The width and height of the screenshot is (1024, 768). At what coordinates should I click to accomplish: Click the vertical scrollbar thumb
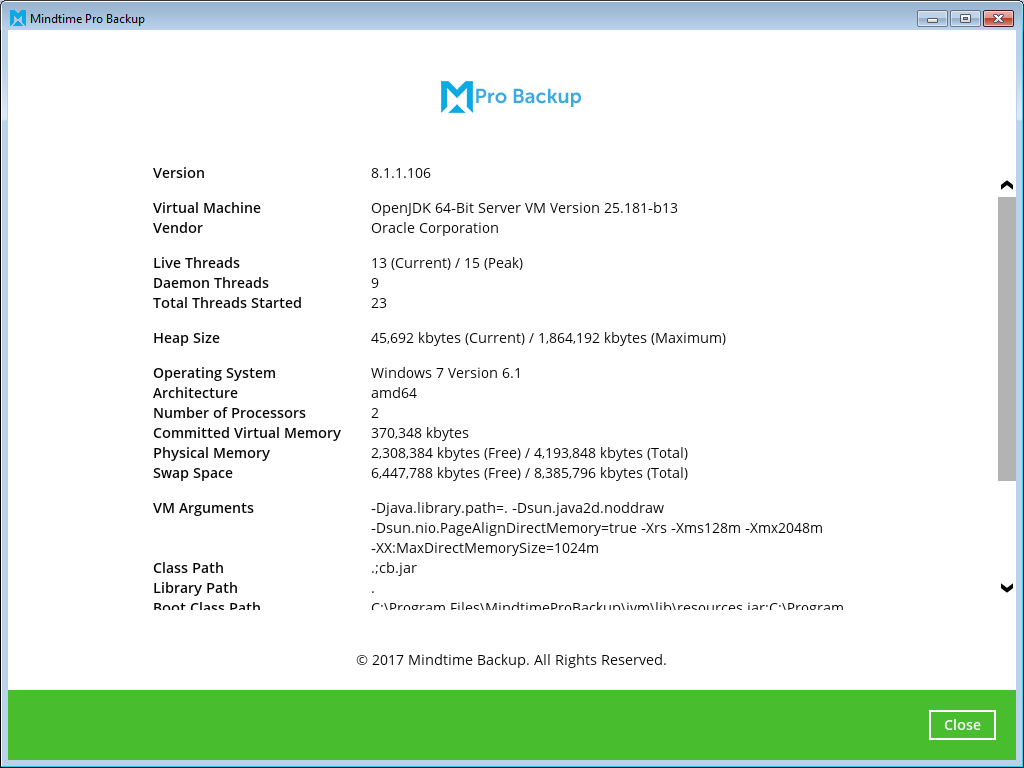coord(1006,339)
